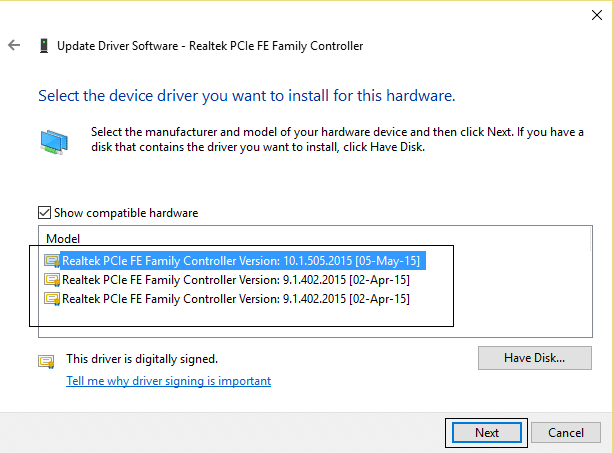
Task: Click the device icon beside Update Driver Software
Action: 43,46
